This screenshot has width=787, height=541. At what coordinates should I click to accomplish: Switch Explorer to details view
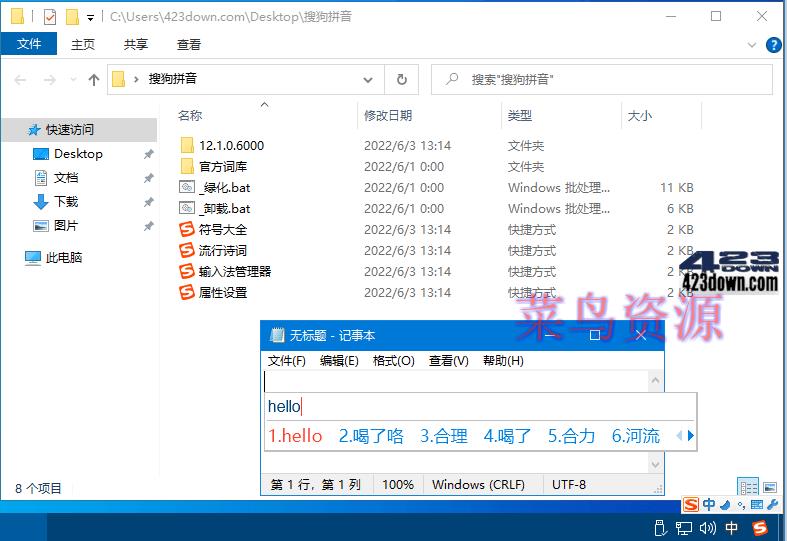(748, 487)
